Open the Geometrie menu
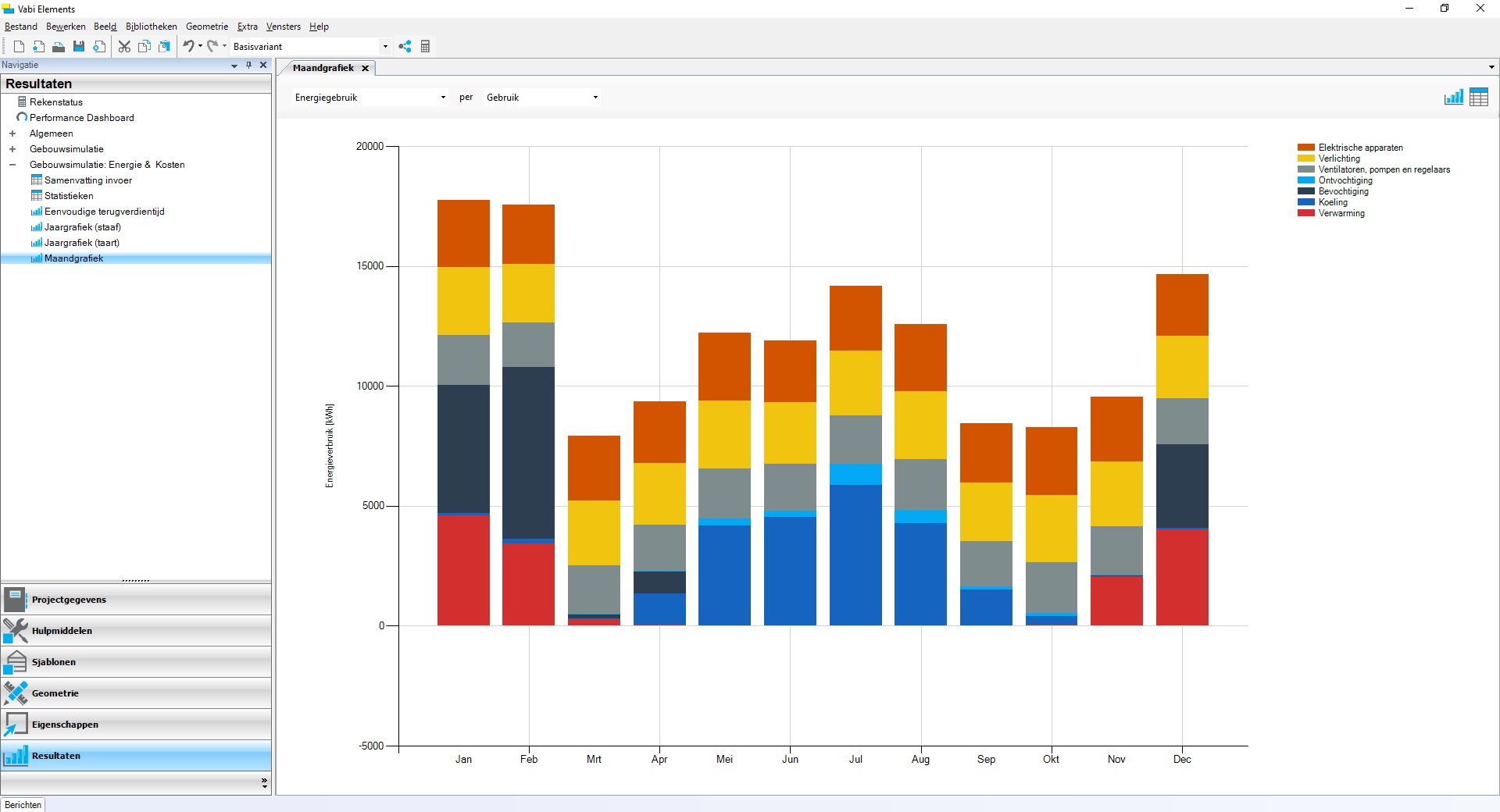Image resolution: width=1500 pixels, height=812 pixels. click(207, 27)
